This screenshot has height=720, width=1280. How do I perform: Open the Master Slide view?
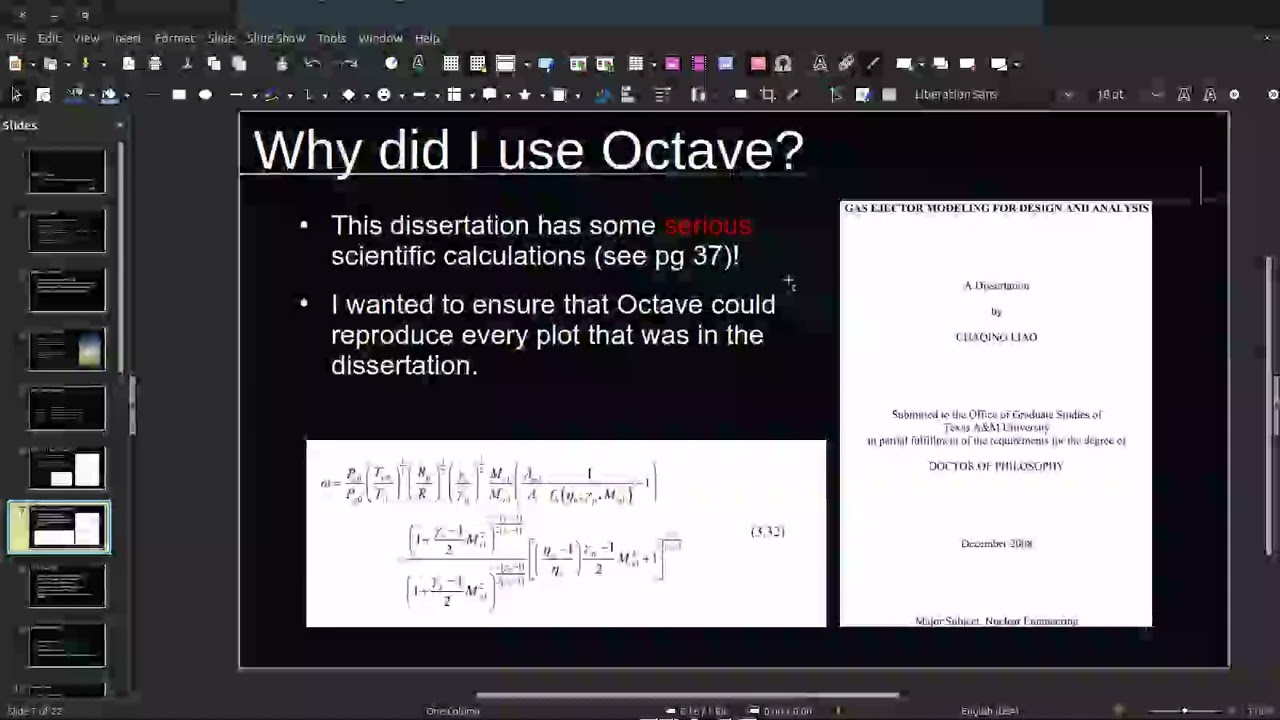(x=546, y=64)
